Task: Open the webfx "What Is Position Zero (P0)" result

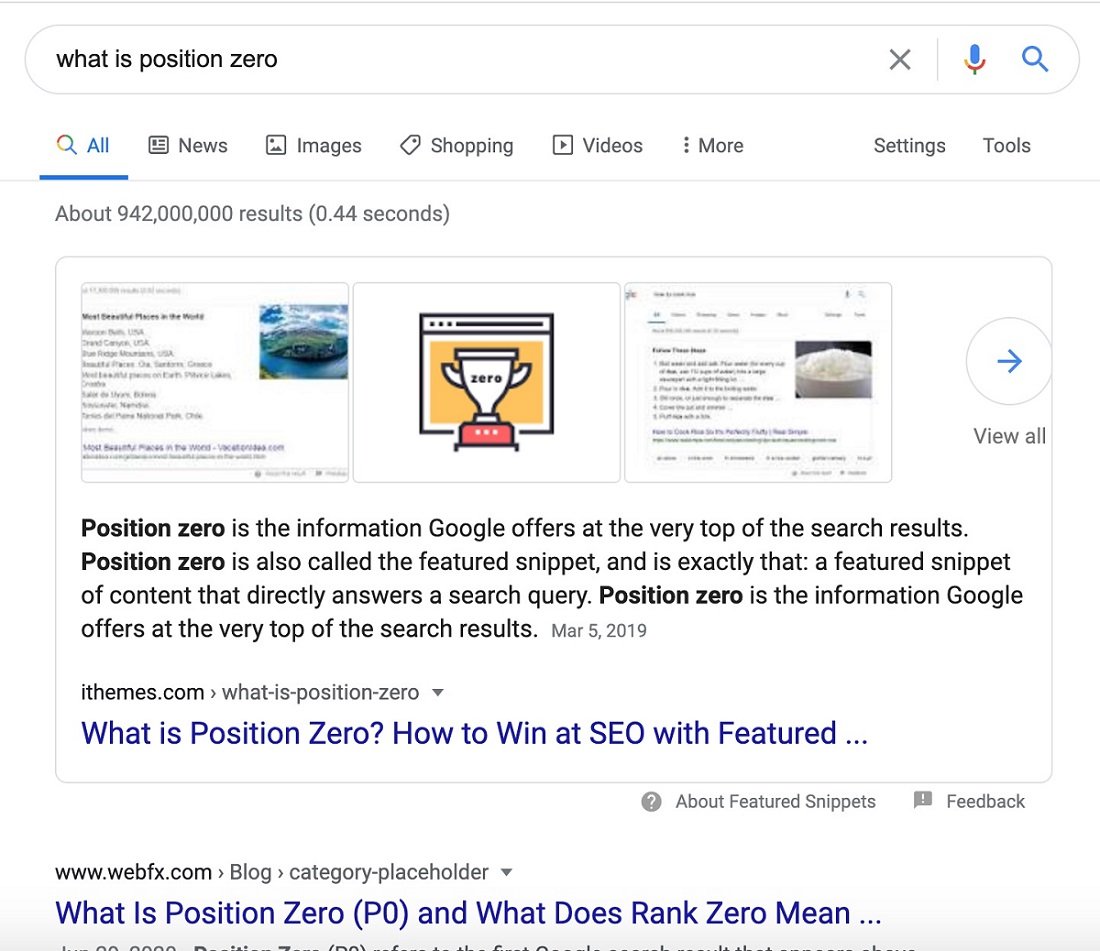Action: click(x=467, y=913)
